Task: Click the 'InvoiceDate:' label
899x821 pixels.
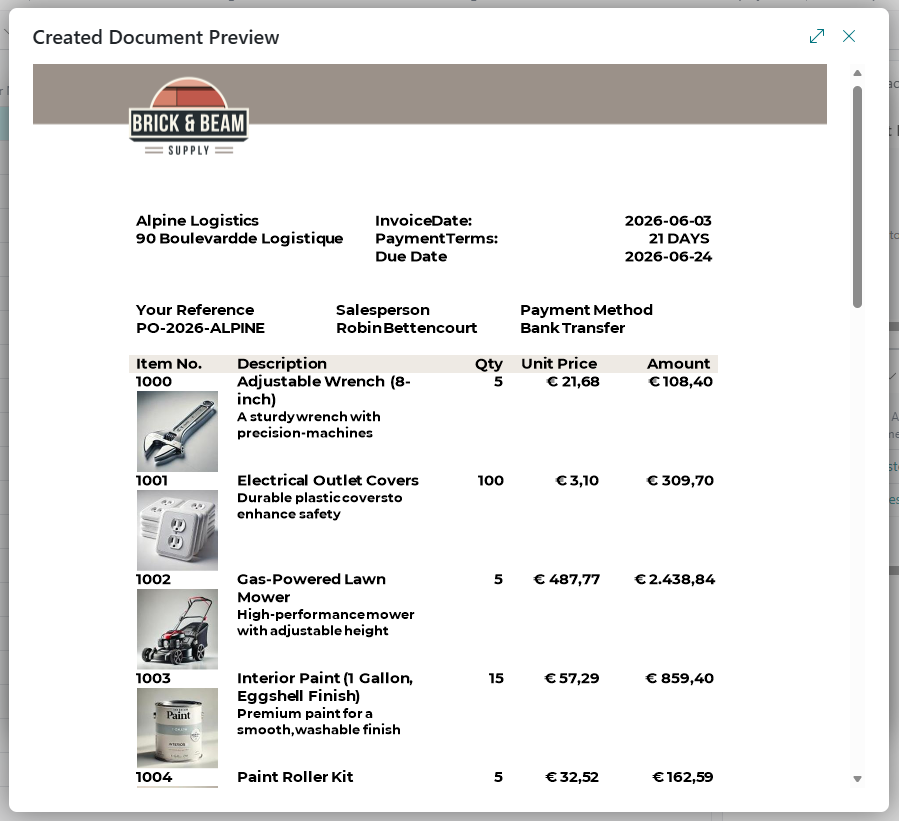Action: [x=423, y=221]
